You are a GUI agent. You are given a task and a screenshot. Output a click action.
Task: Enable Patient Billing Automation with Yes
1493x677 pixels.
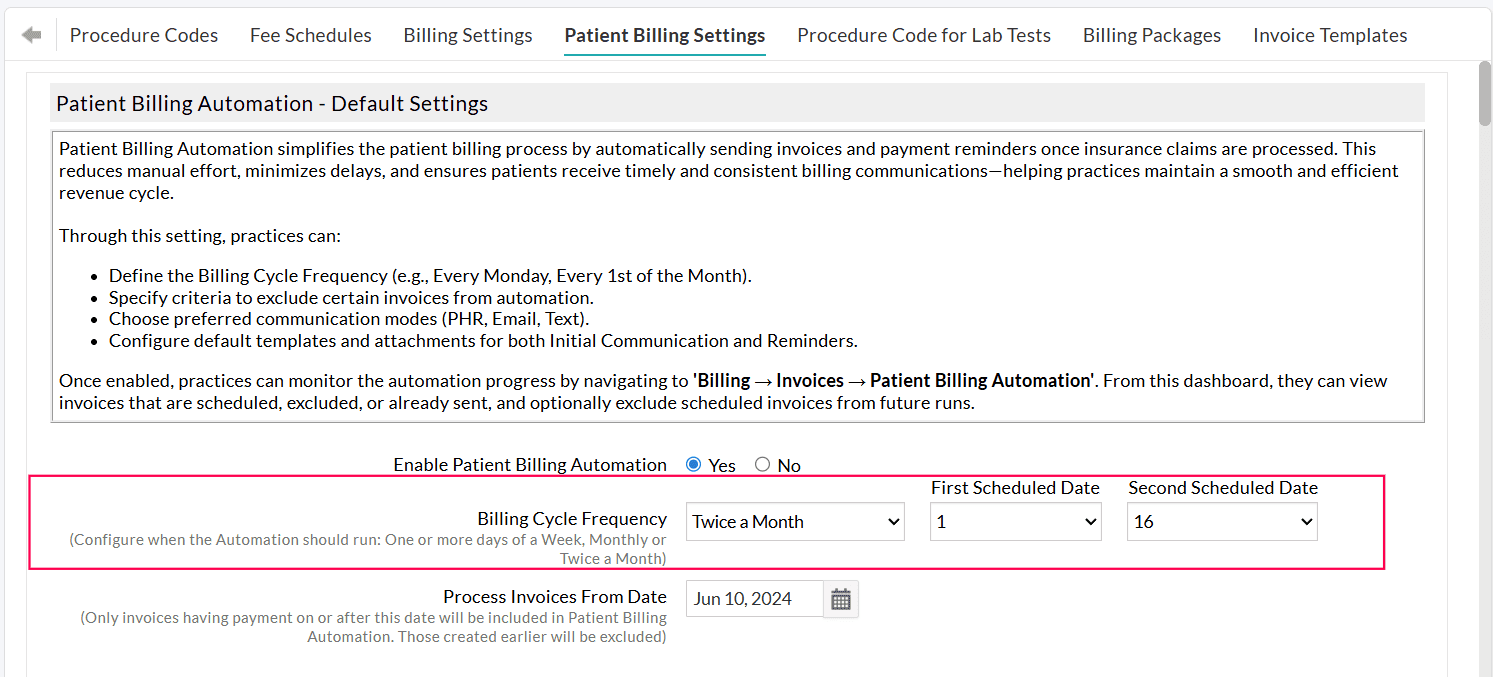pyautogui.click(x=693, y=464)
